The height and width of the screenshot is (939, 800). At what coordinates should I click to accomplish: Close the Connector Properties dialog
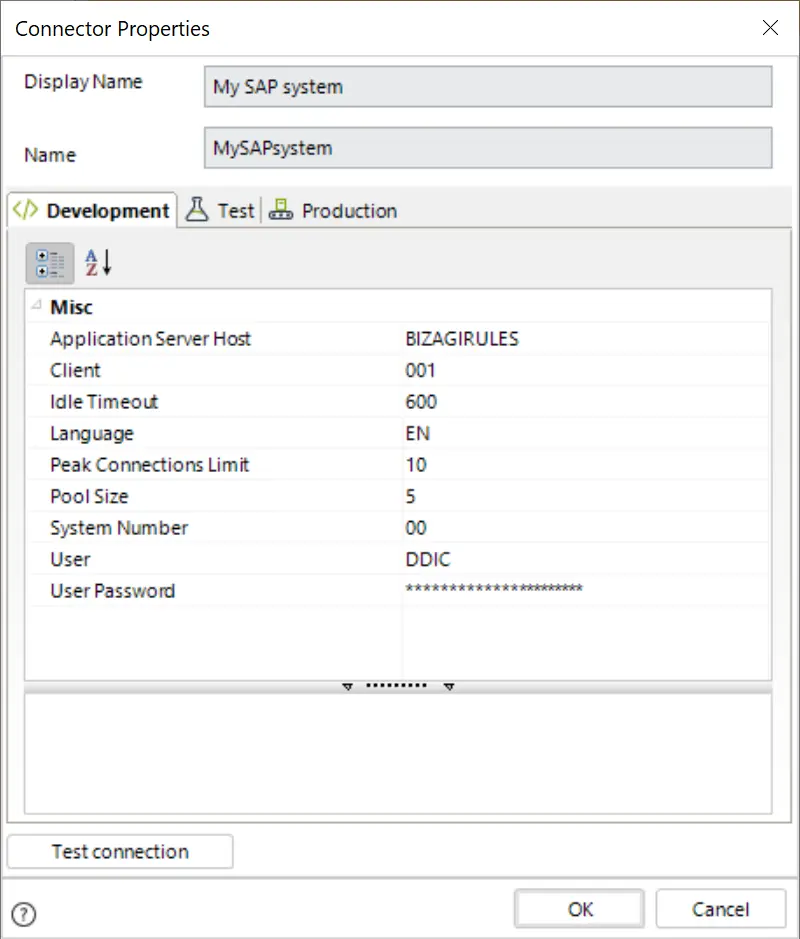(770, 28)
